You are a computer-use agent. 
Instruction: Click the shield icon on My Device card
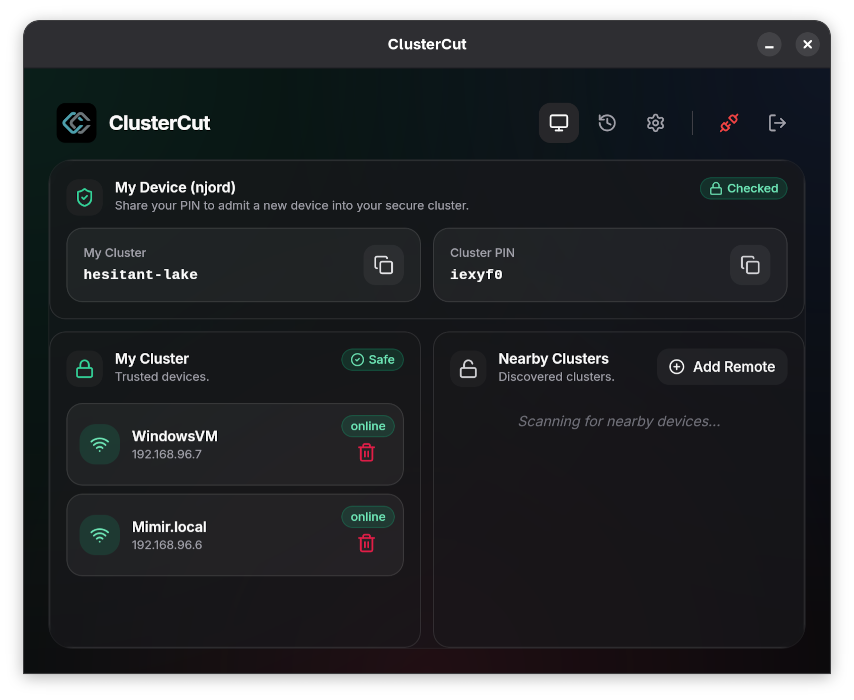tap(85, 197)
